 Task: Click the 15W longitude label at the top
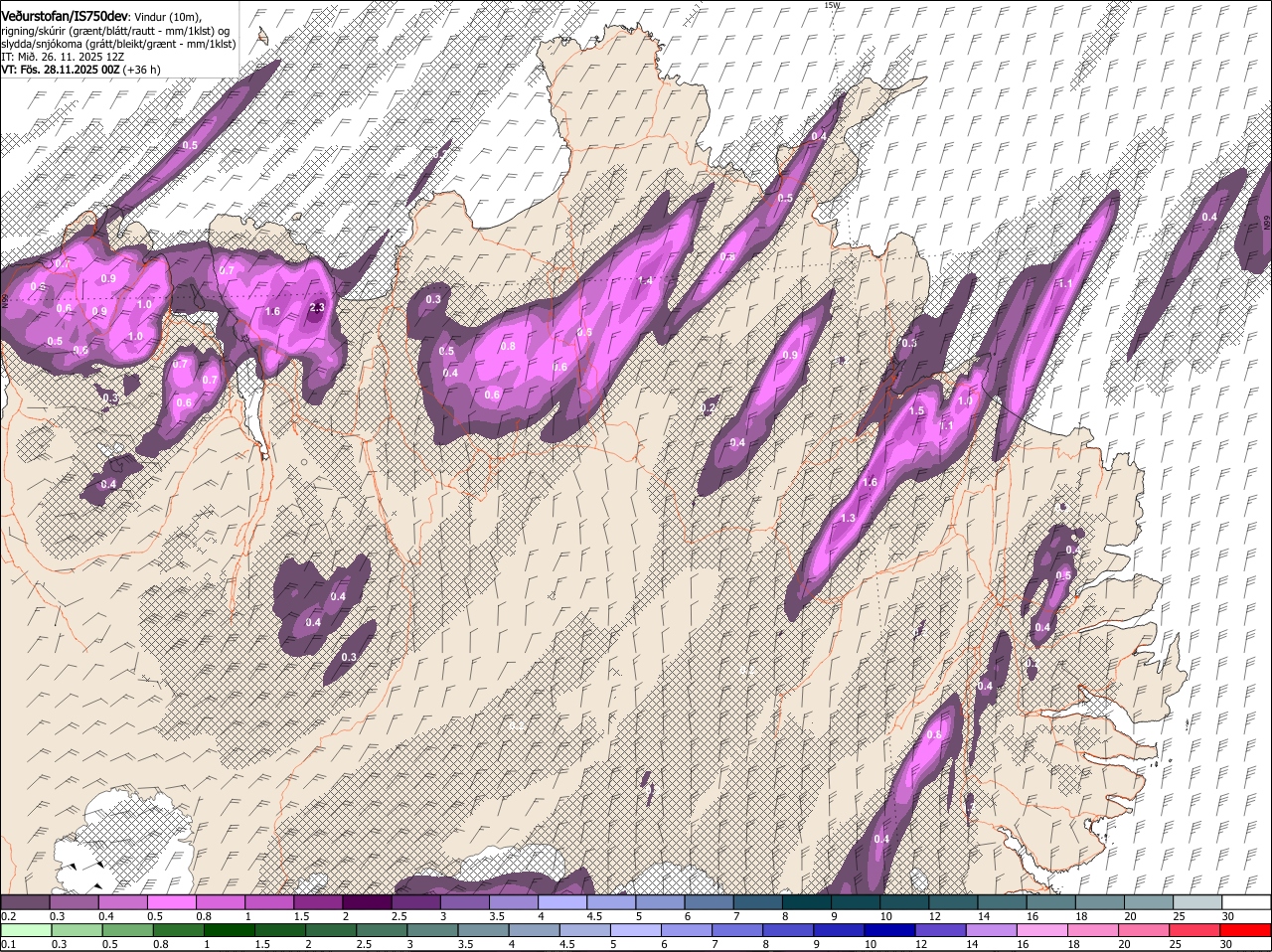[832, 5]
